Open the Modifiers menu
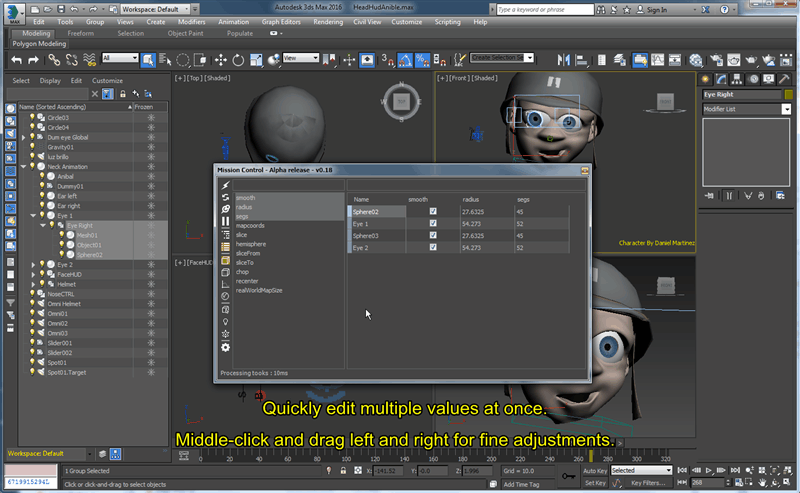This screenshot has height=493, width=800. pos(191,22)
